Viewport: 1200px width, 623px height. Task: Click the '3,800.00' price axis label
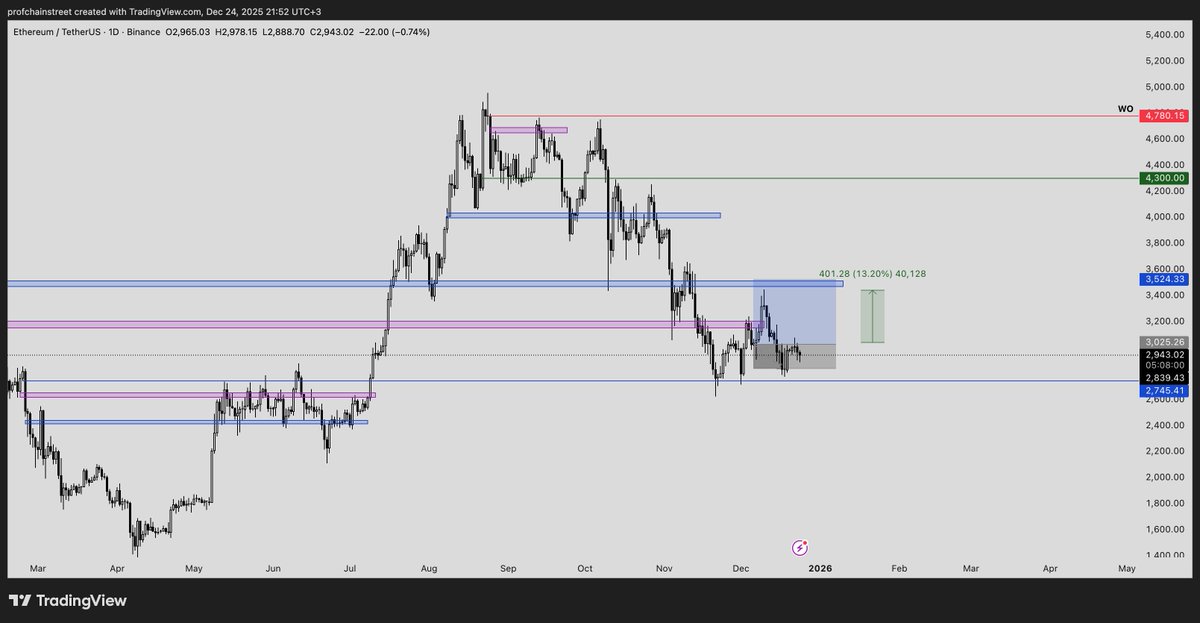[1164, 243]
